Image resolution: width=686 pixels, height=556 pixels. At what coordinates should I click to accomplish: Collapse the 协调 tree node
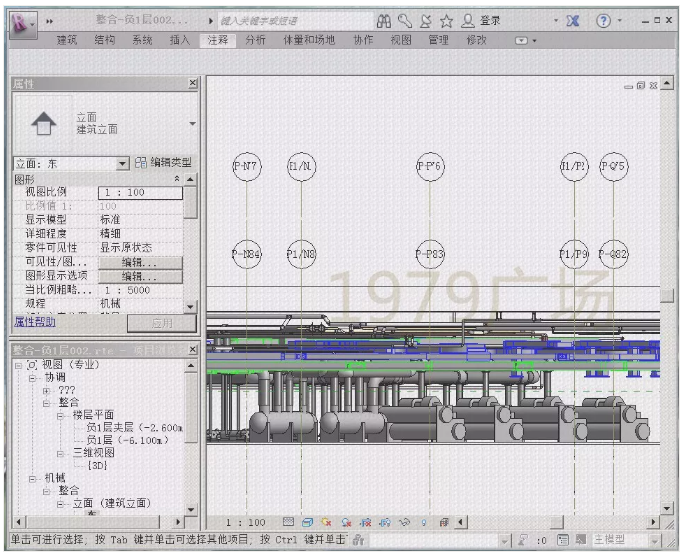pos(32,378)
